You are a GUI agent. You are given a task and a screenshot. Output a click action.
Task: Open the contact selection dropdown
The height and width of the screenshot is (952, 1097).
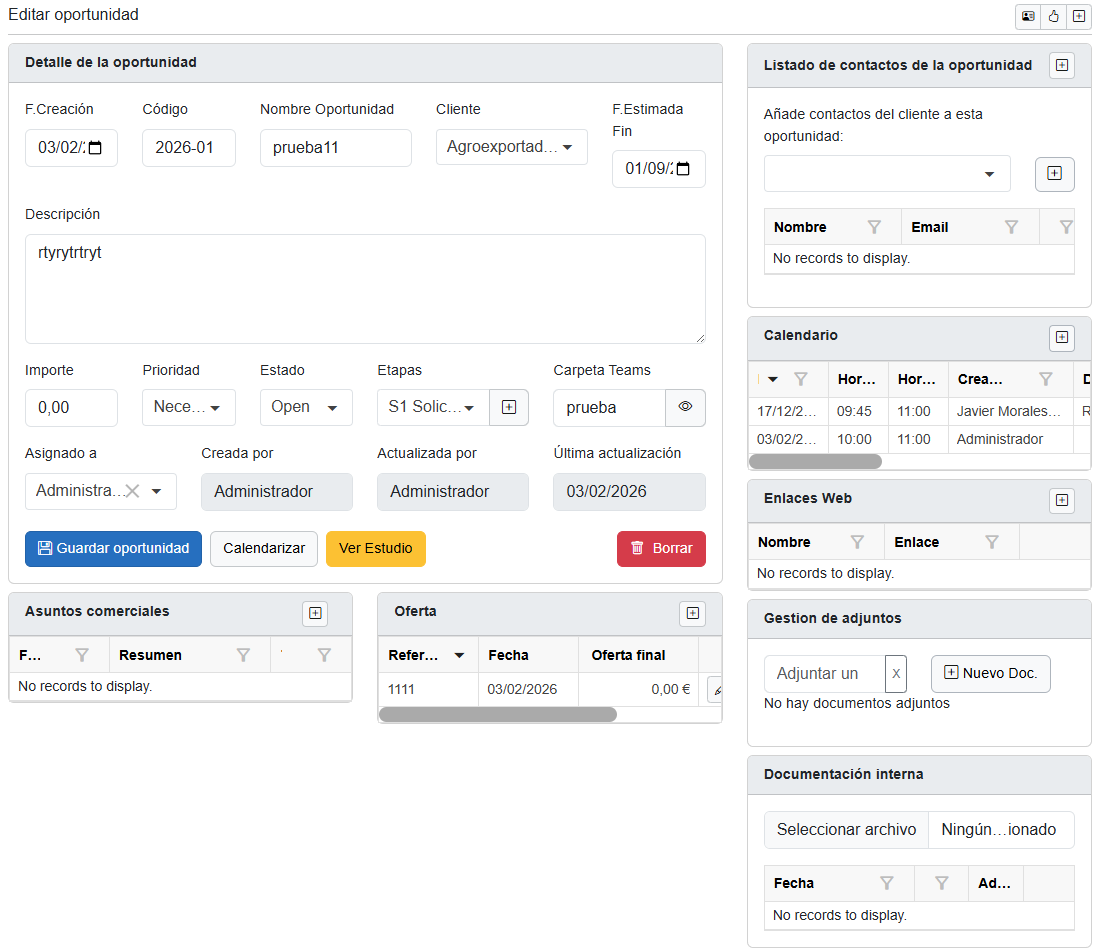[887, 174]
